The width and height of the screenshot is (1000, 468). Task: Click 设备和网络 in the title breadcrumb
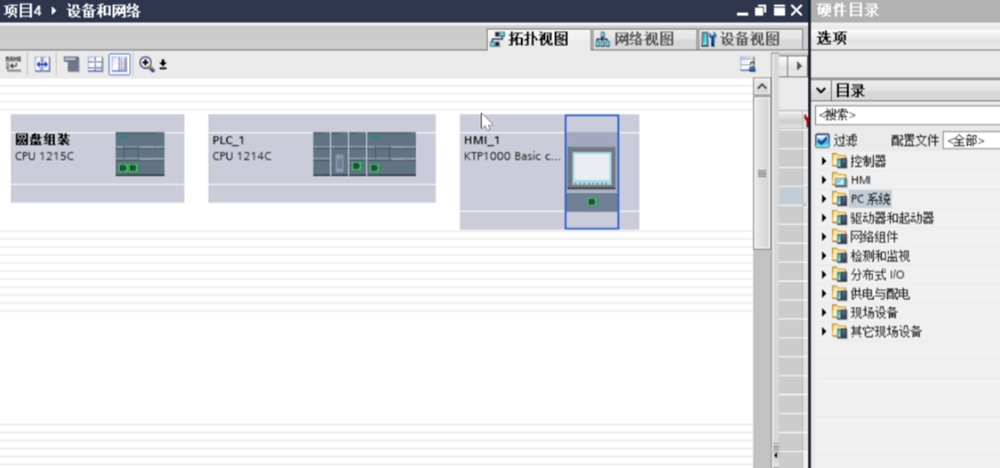pos(103,11)
